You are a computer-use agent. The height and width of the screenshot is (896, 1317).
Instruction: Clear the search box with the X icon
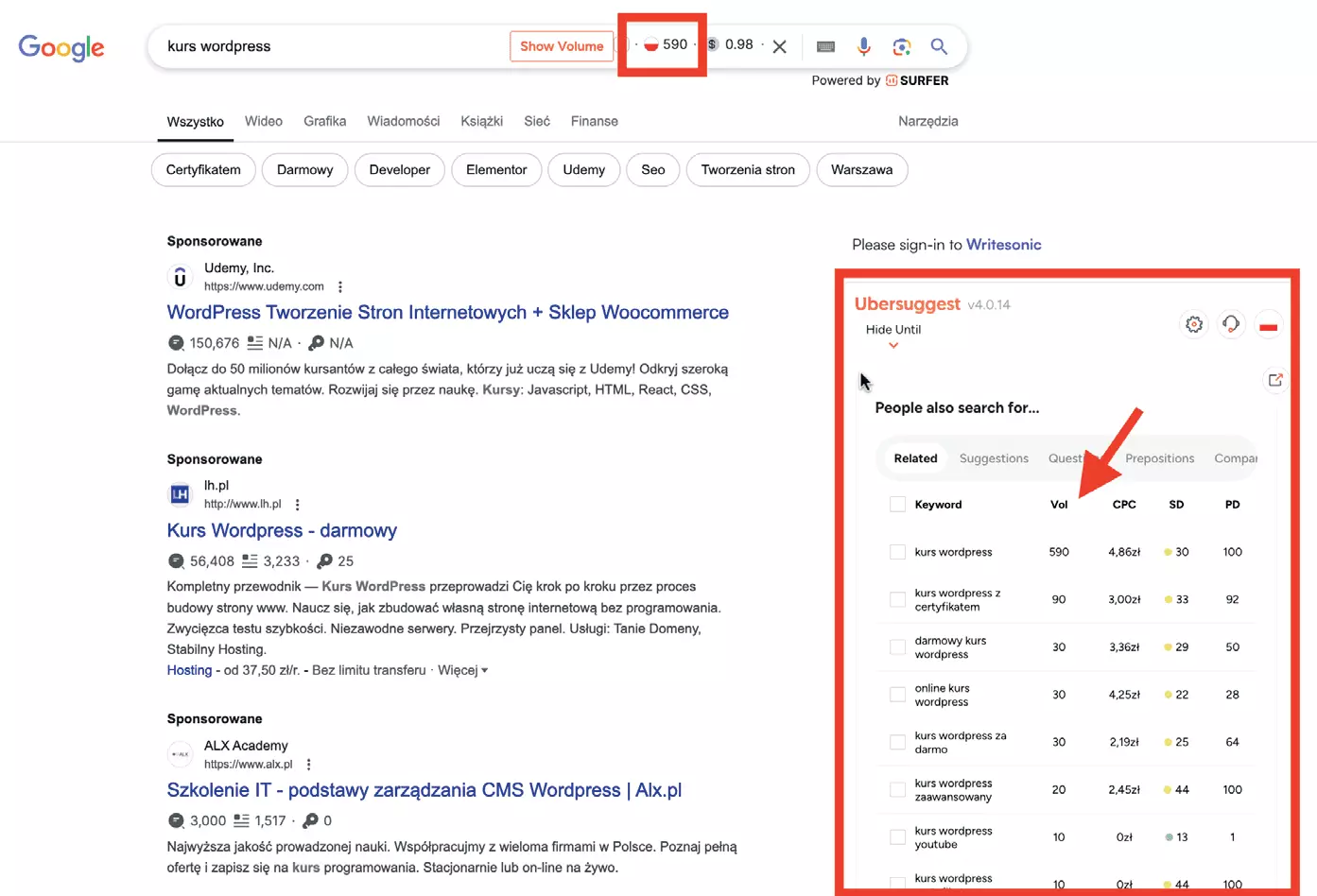[779, 47]
